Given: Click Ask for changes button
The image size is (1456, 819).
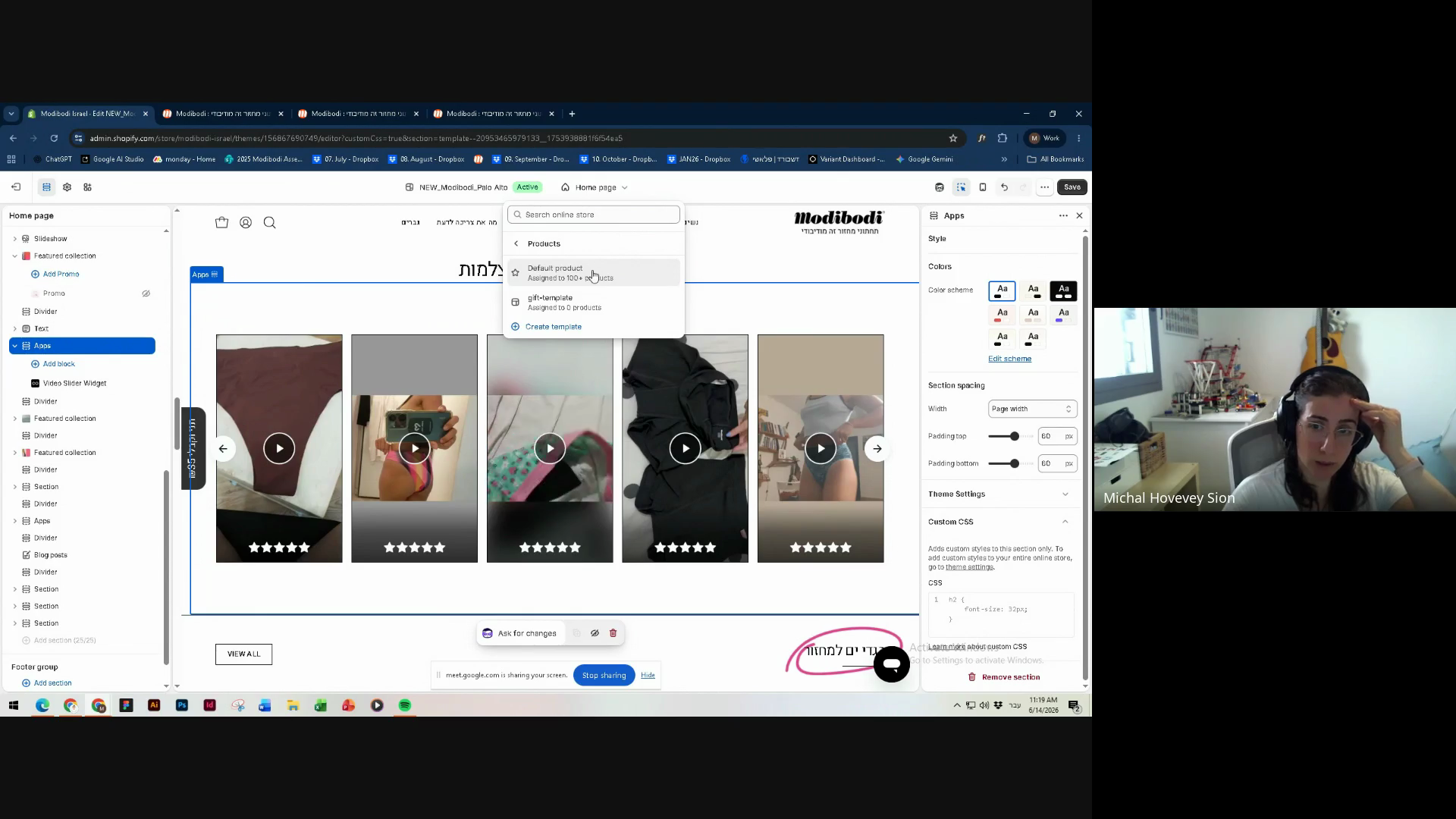Looking at the screenshot, I should [x=519, y=633].
